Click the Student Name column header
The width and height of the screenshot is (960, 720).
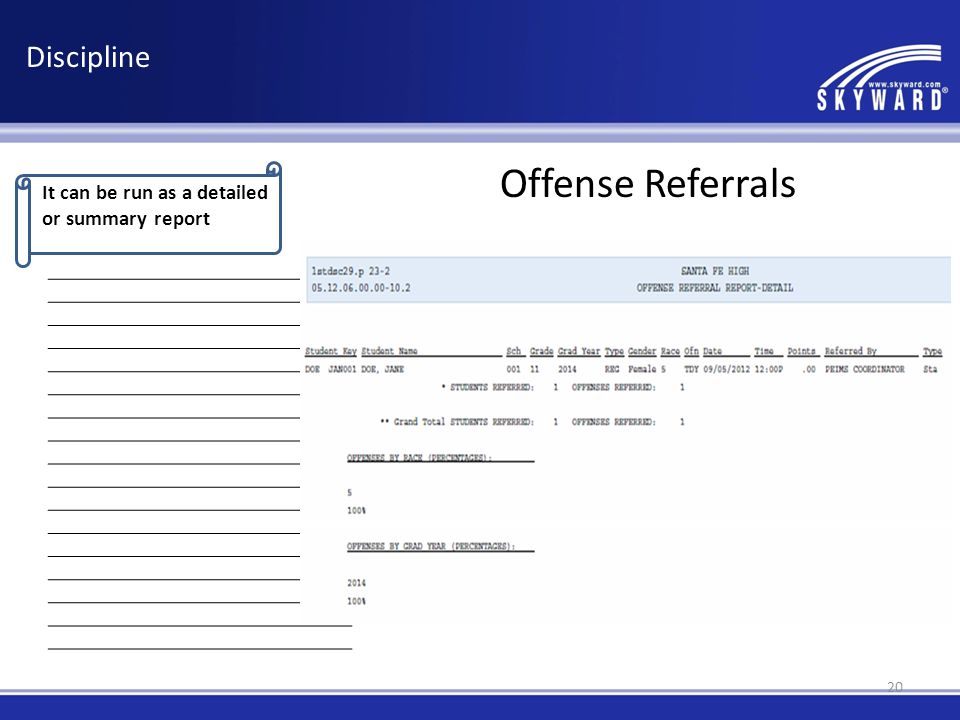389,351
